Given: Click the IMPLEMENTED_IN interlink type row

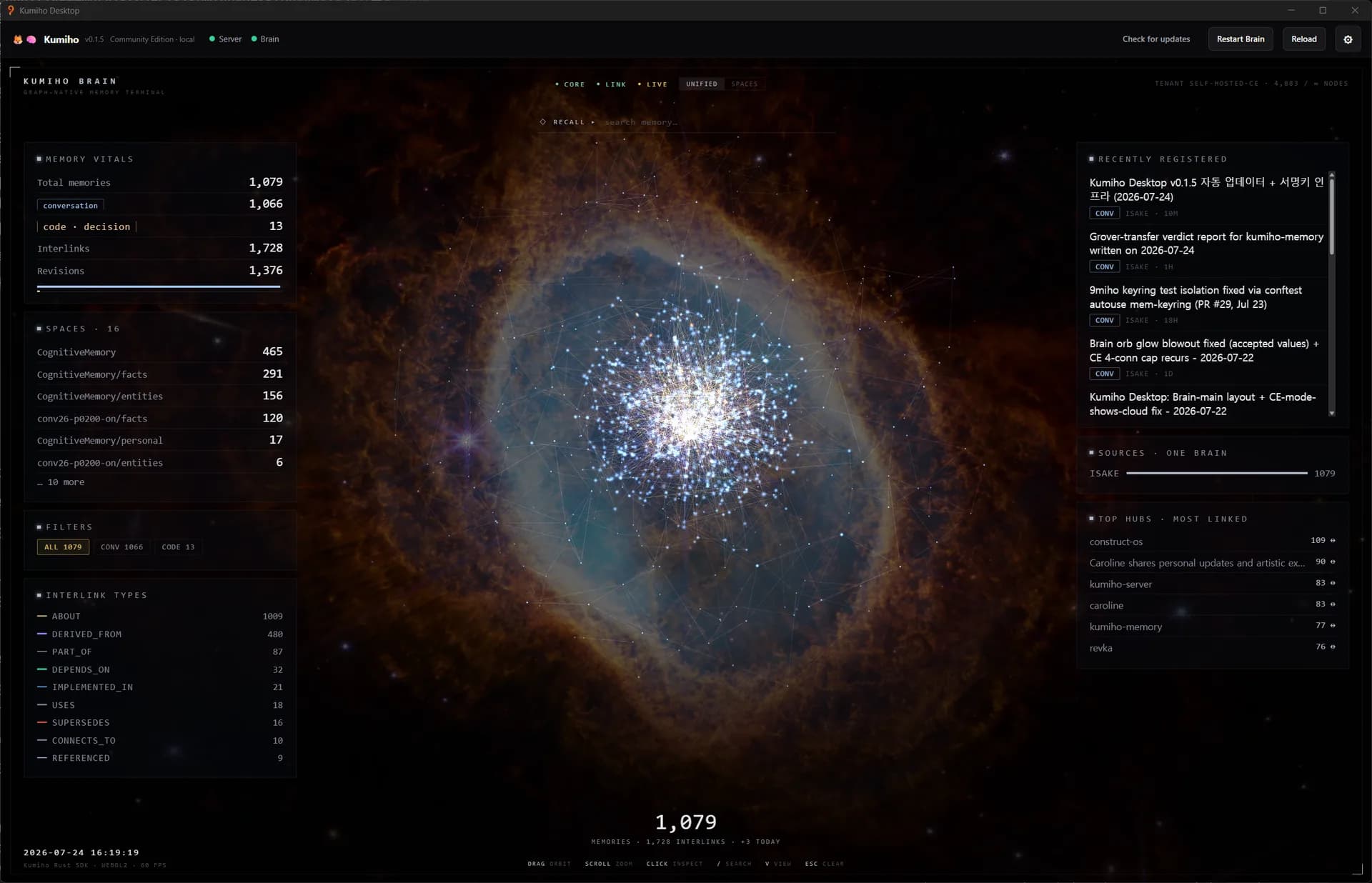Looking at the screenshot, I should [x=159, y=687].
